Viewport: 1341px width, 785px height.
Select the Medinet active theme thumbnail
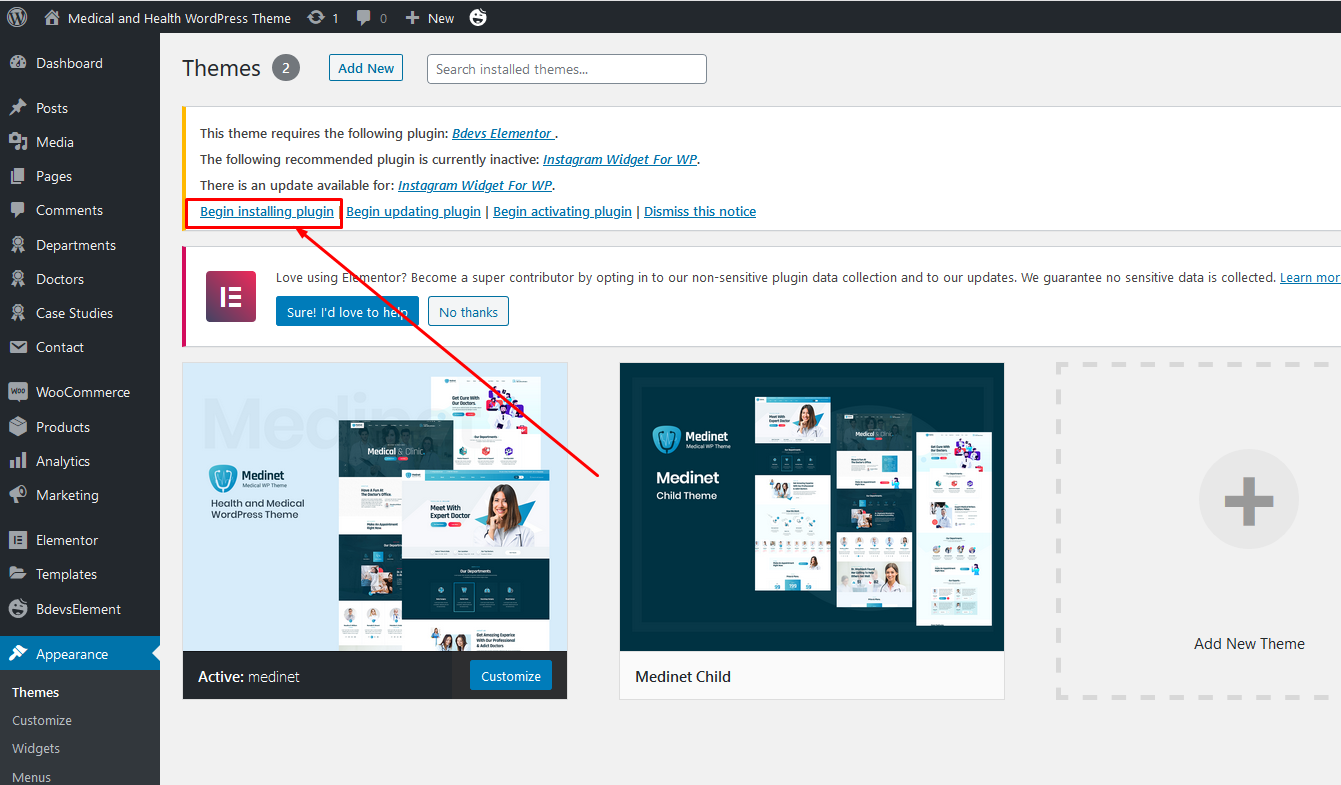pos(375,507)
